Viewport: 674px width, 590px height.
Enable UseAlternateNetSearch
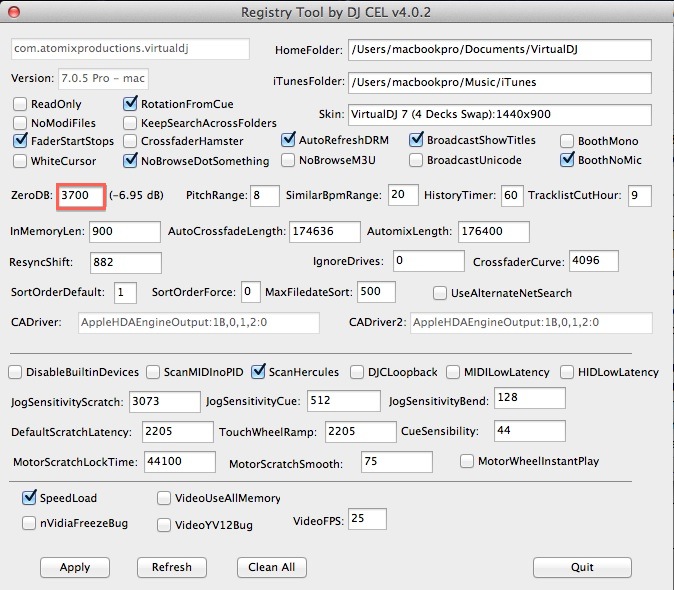pyautogui.click(x=440, y=293)
